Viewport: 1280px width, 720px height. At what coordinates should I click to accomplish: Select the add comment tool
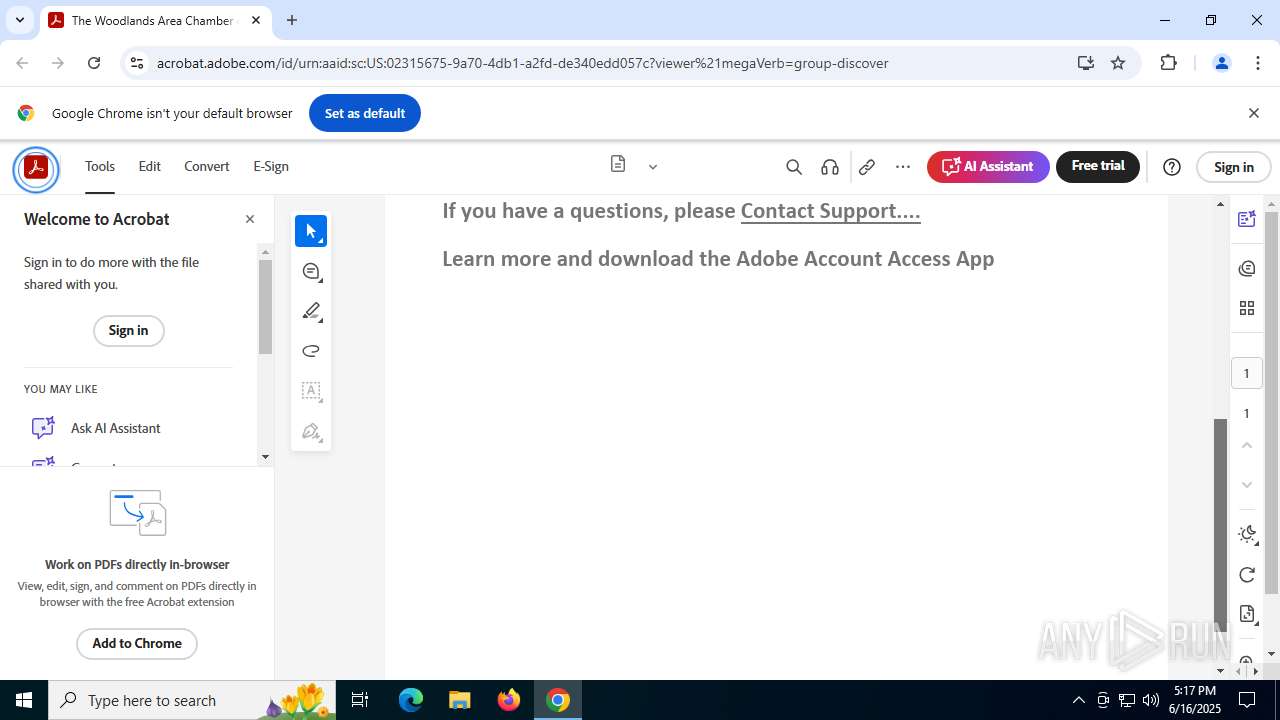tap(311, 271)
